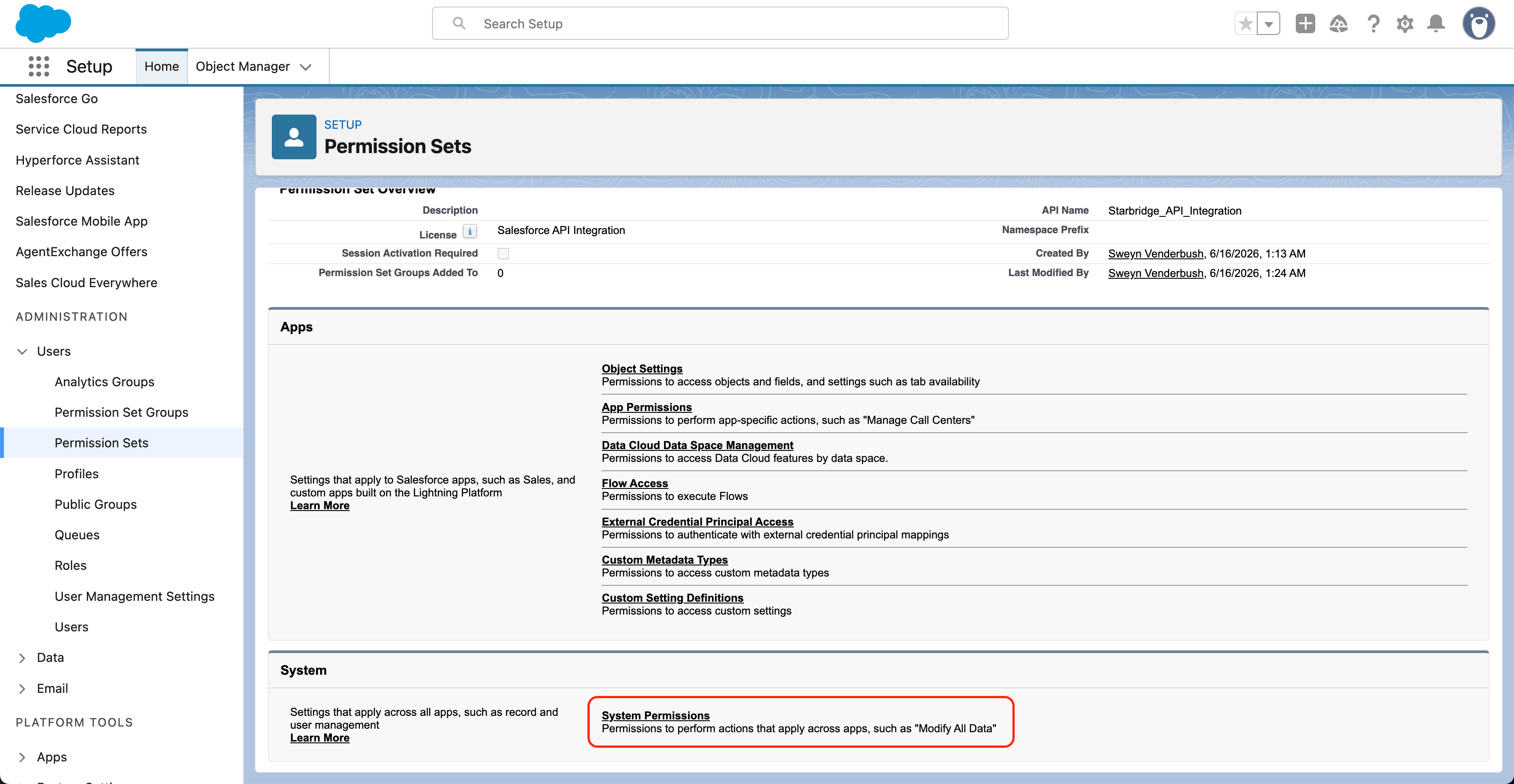The width and height of the screenshot is (1514, 784).
Task: Toggle the Session Activation Required checkbox
Action: point(503,253)
